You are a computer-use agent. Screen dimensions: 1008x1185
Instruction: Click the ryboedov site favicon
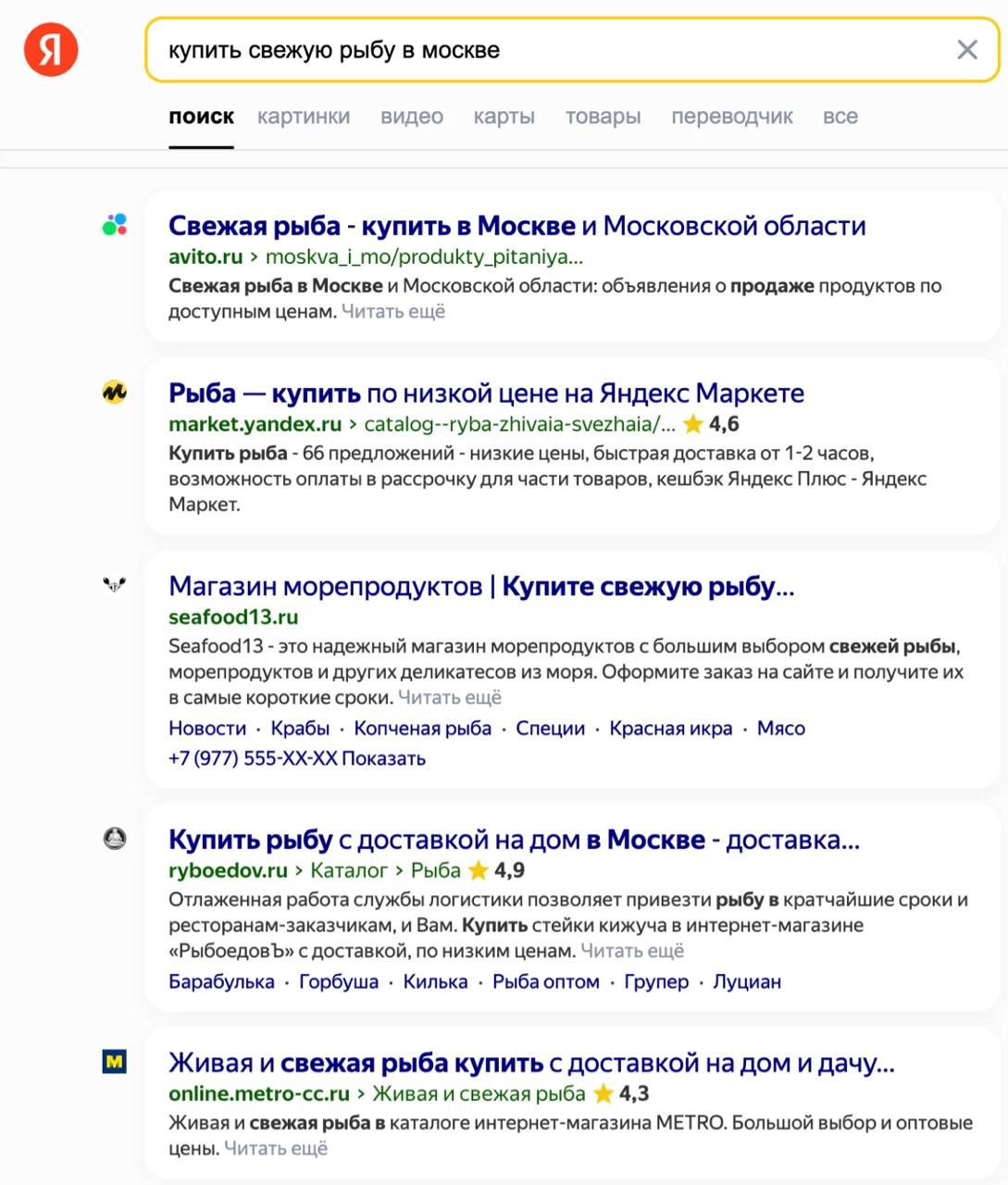tap(115, 839)
